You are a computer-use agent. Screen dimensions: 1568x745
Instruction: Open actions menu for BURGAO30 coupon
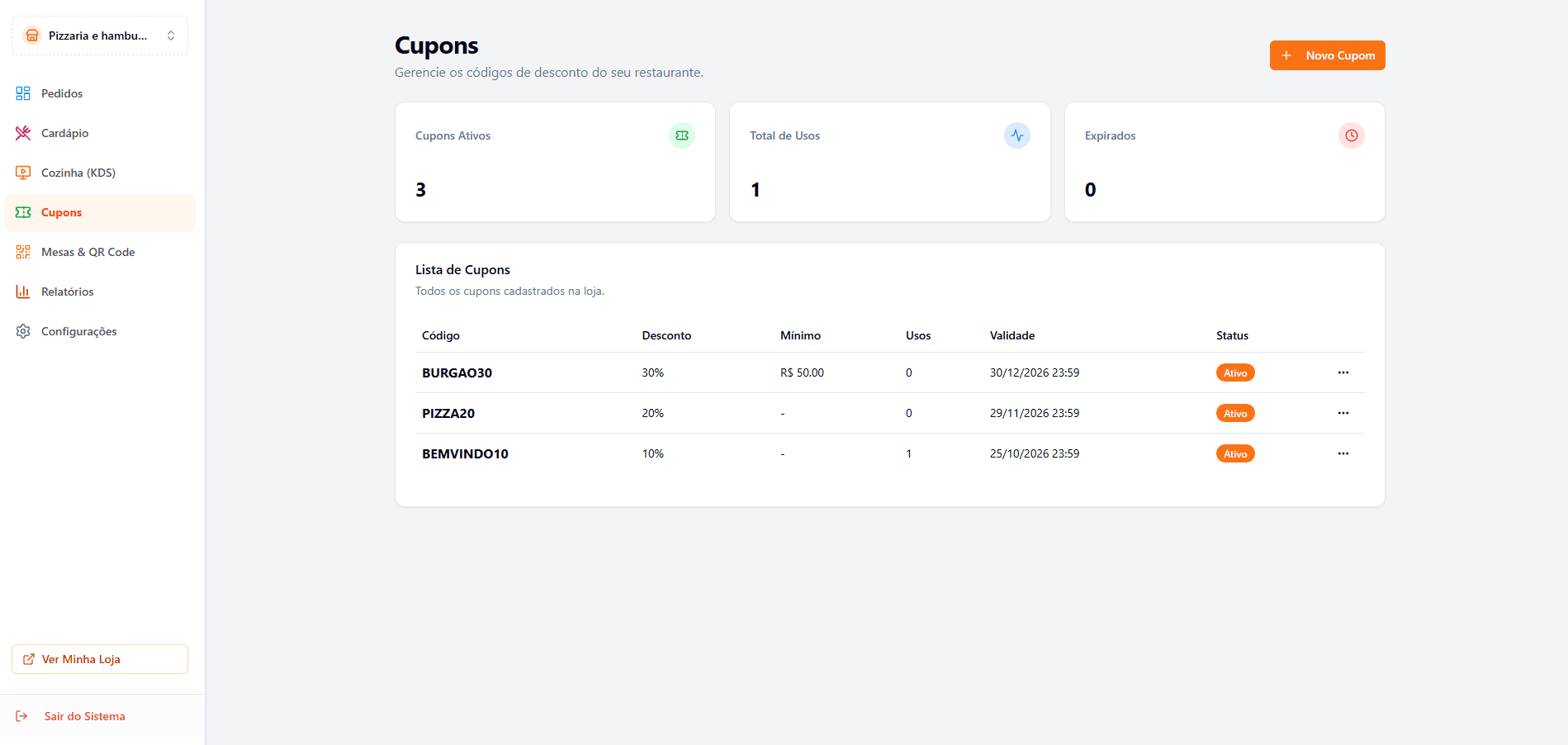(1343, 372)
